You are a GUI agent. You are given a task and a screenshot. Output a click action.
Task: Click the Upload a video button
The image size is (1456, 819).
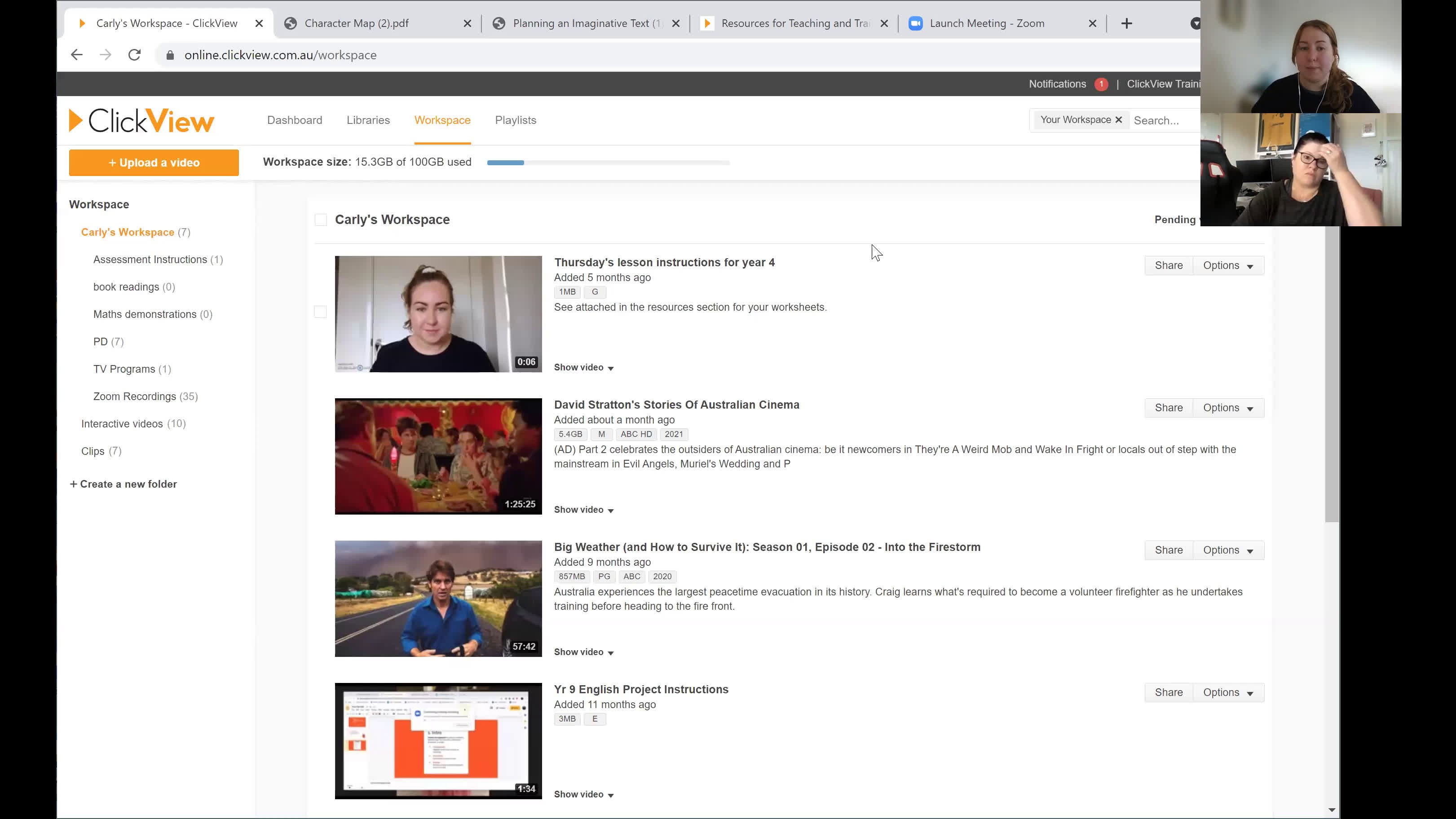(153, 162)
